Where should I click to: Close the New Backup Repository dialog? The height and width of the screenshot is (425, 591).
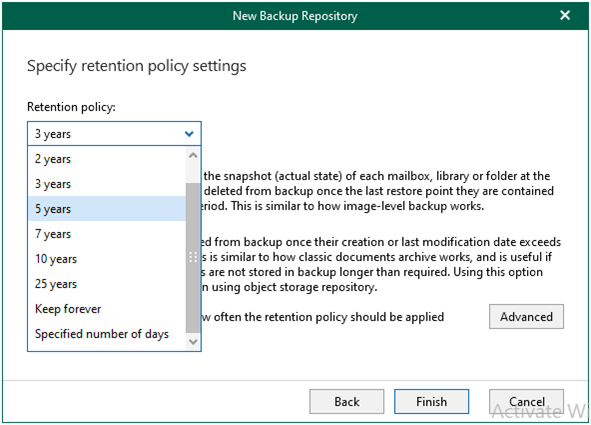[564, 15]
